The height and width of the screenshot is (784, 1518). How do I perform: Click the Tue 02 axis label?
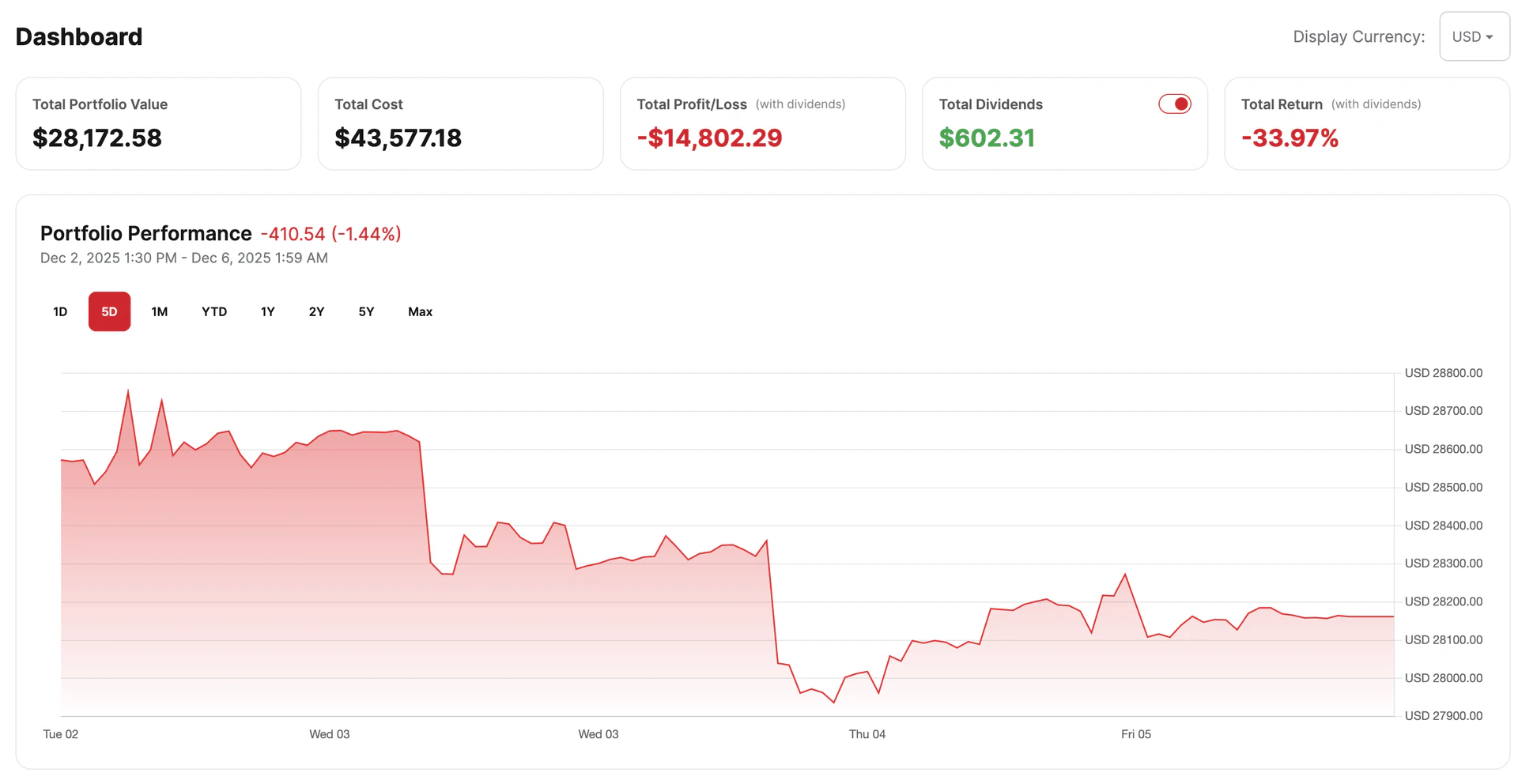(61, 734)
